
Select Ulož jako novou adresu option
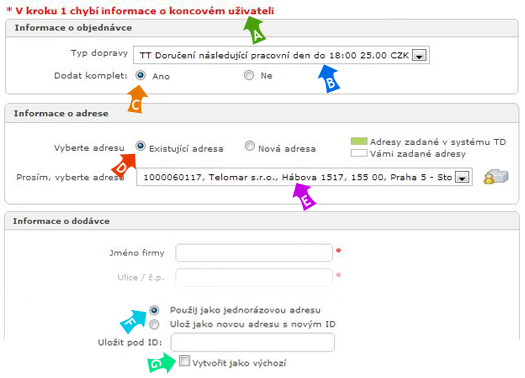coord(154,324)
